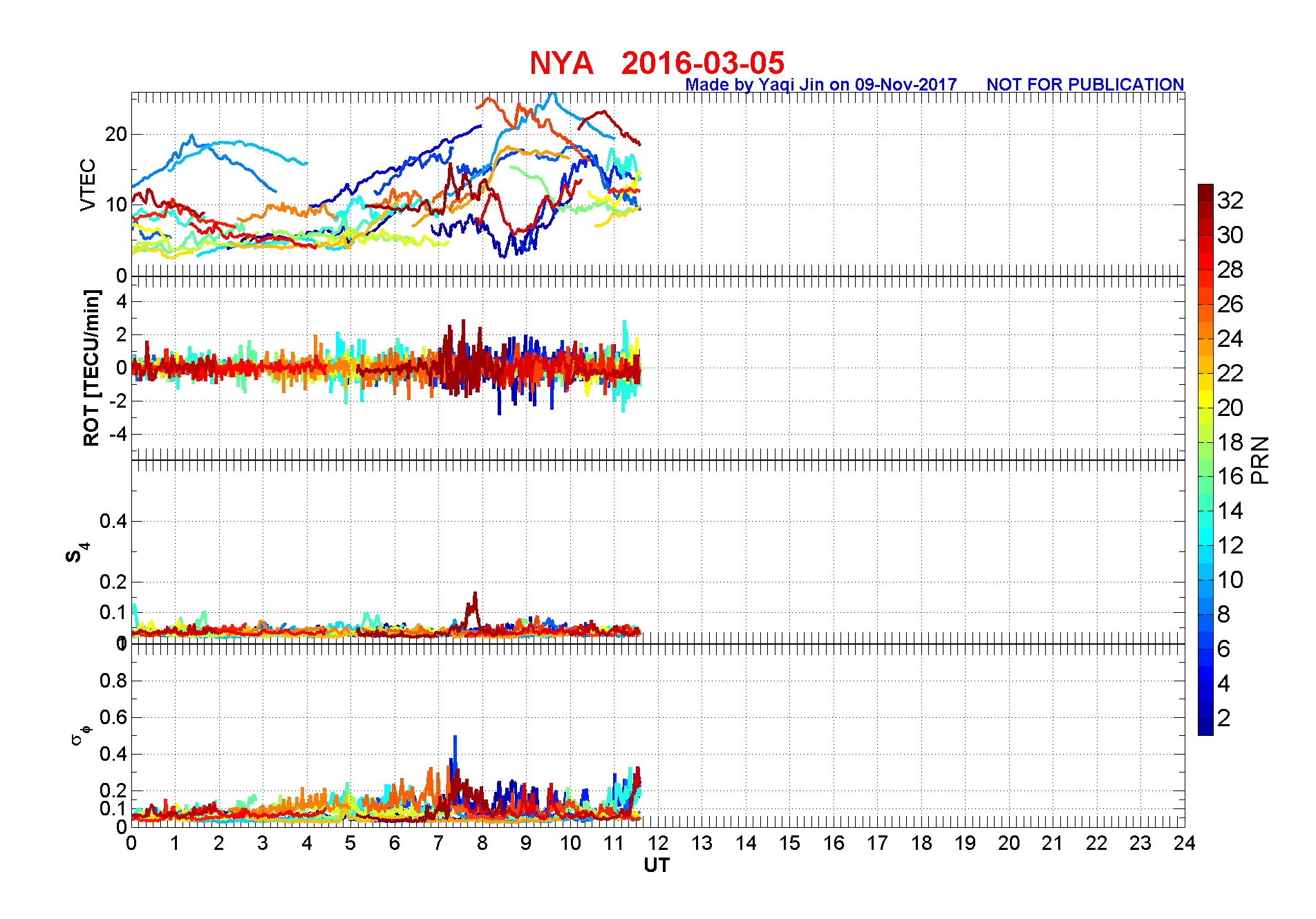
Task: Click x-axis tick label 18
Action: (x=921, y=843)
